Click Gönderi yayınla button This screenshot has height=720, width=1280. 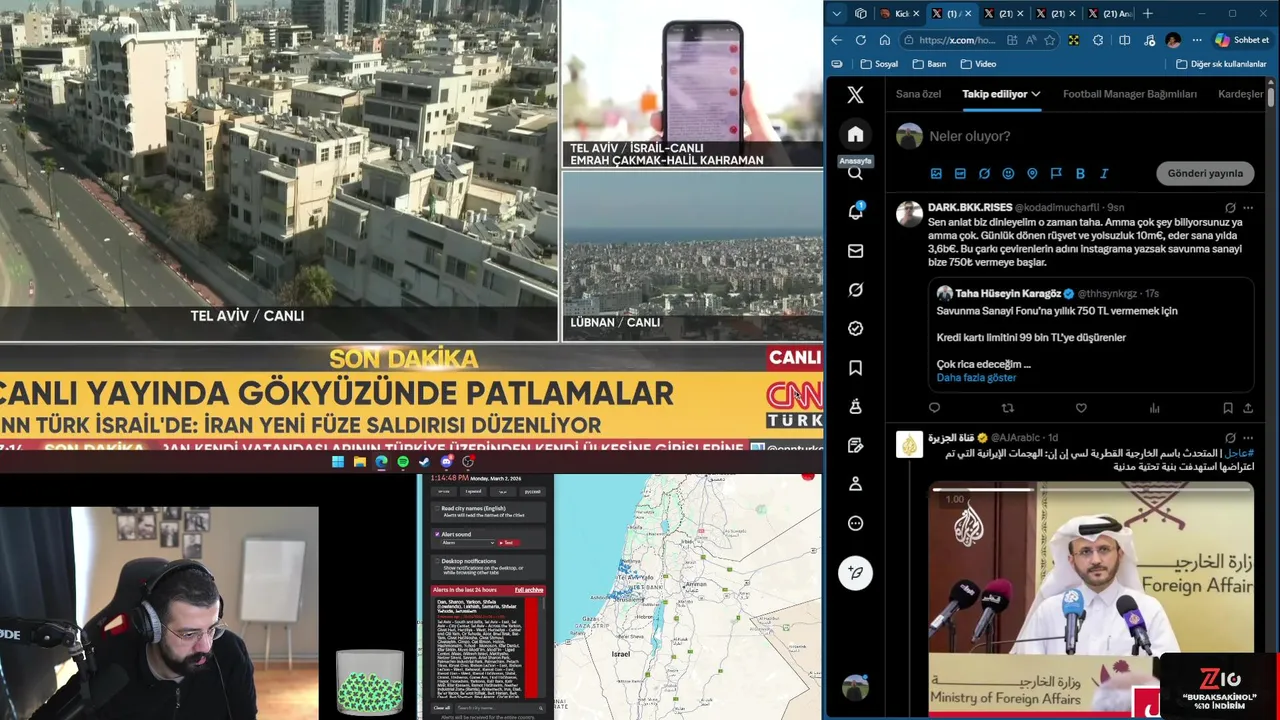[1205, 173]
